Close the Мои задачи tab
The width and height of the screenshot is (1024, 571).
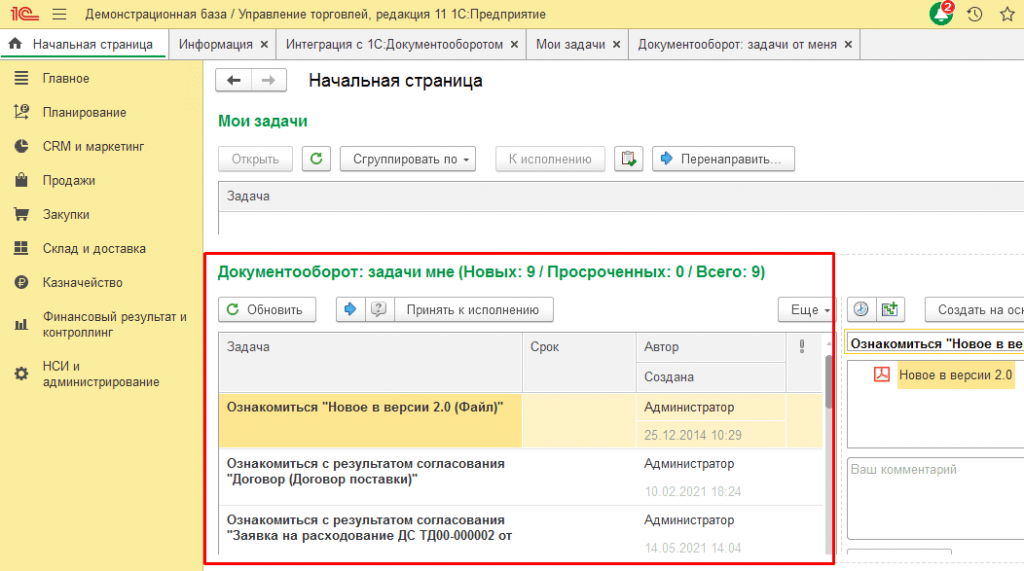[x=616, y=44]
